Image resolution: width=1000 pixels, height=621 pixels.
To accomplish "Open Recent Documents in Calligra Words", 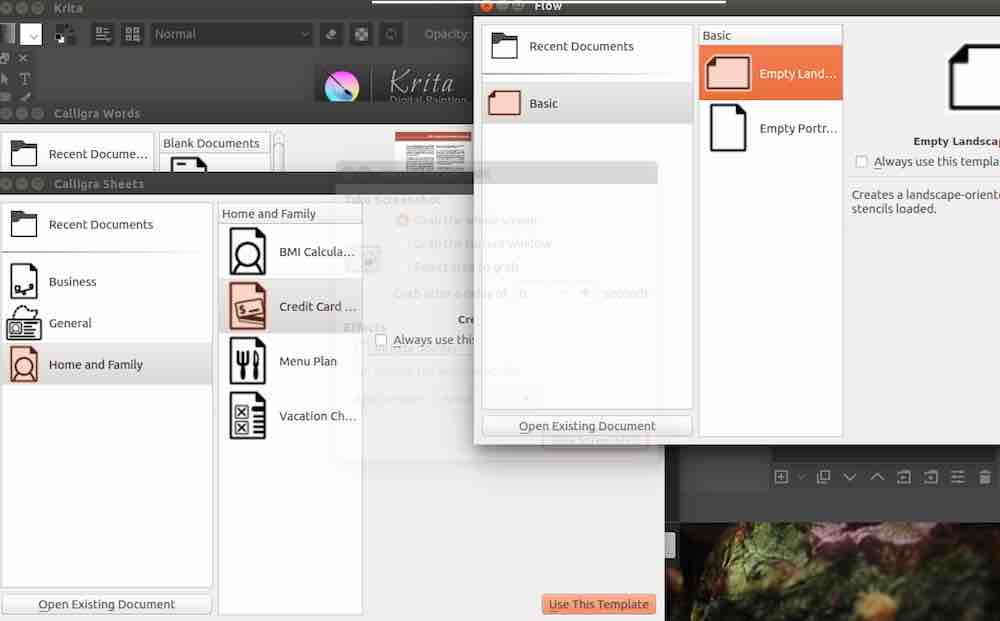I will click(78, 154).
